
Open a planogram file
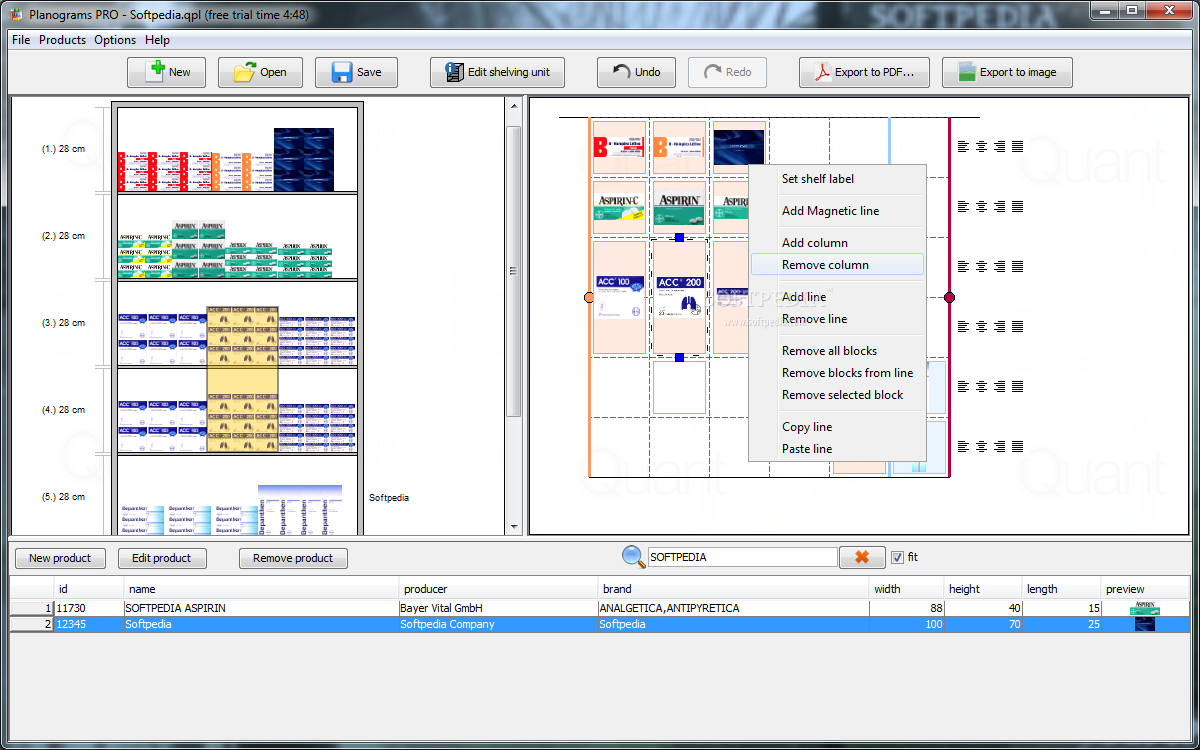coord(260,72)
